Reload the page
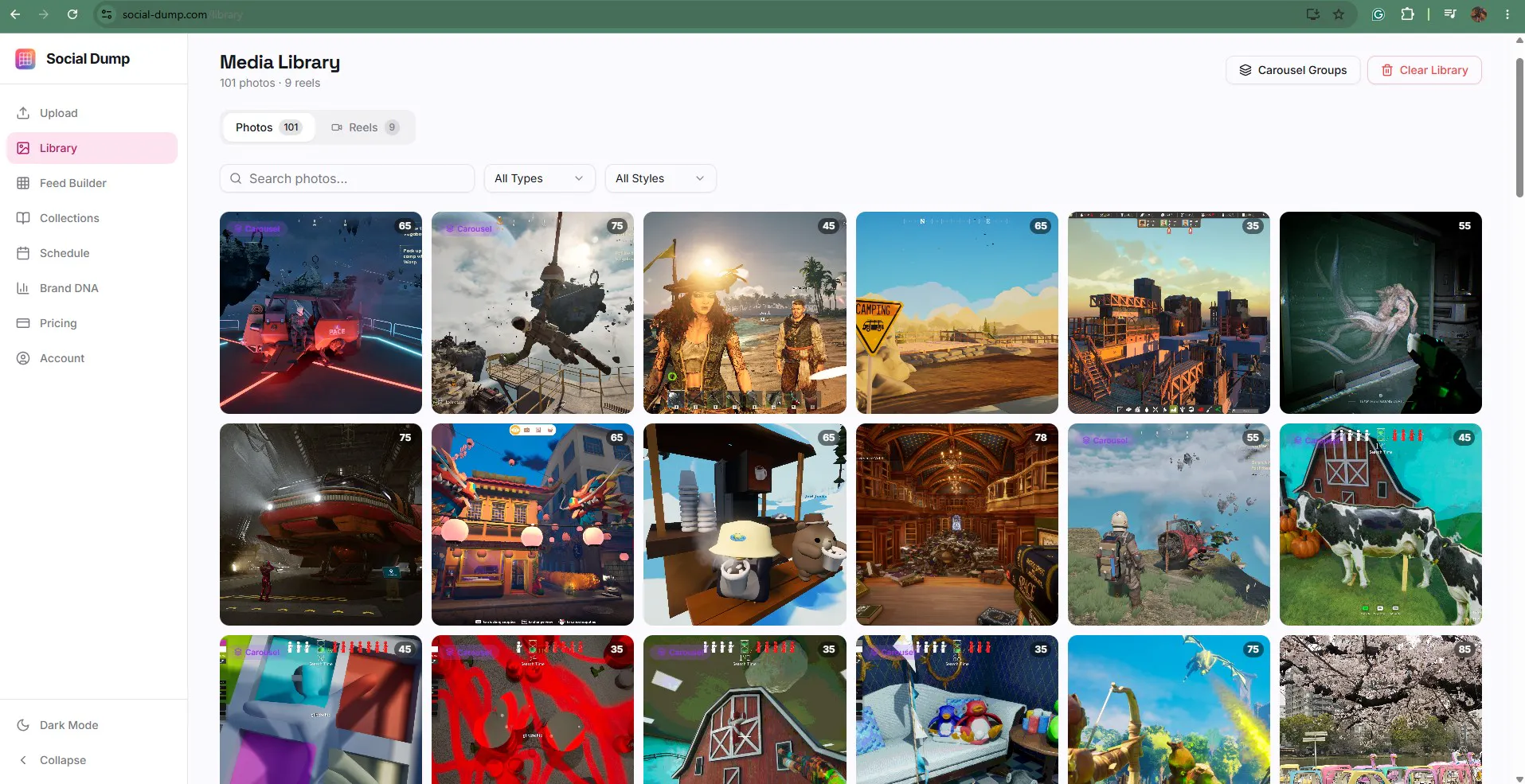Screen dimensions: 1525x784 72,14
